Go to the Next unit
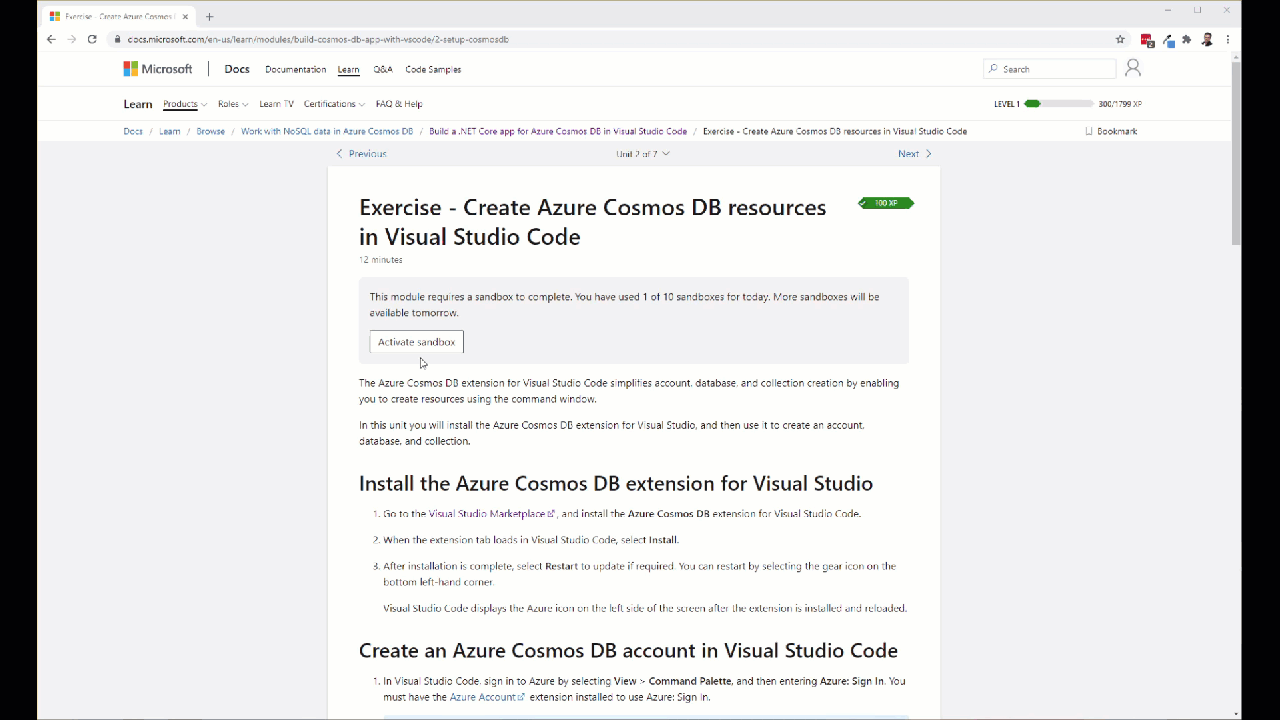This screenshot has height=720, width=1280. [x=915, y=154]
